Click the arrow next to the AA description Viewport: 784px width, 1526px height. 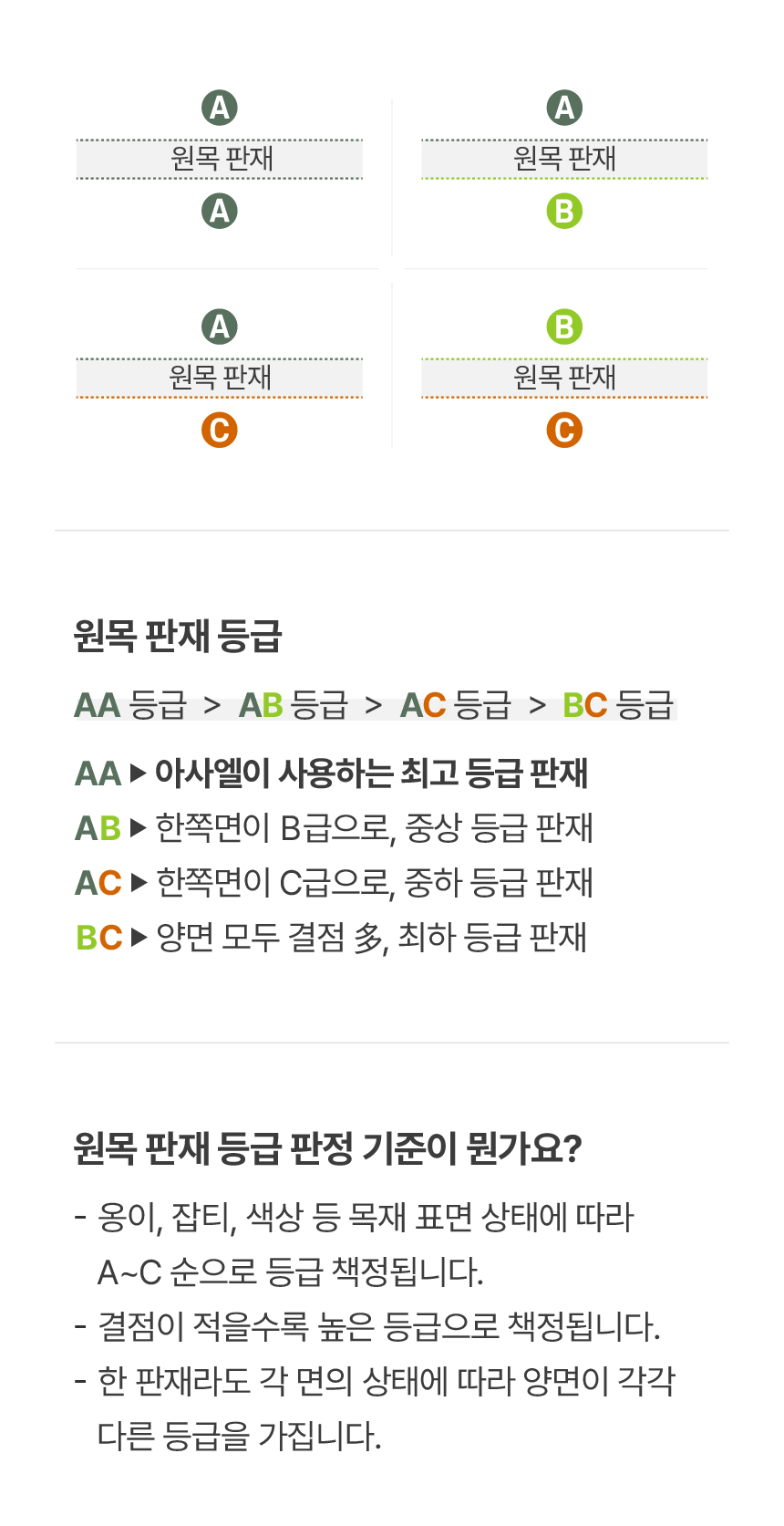138,773
